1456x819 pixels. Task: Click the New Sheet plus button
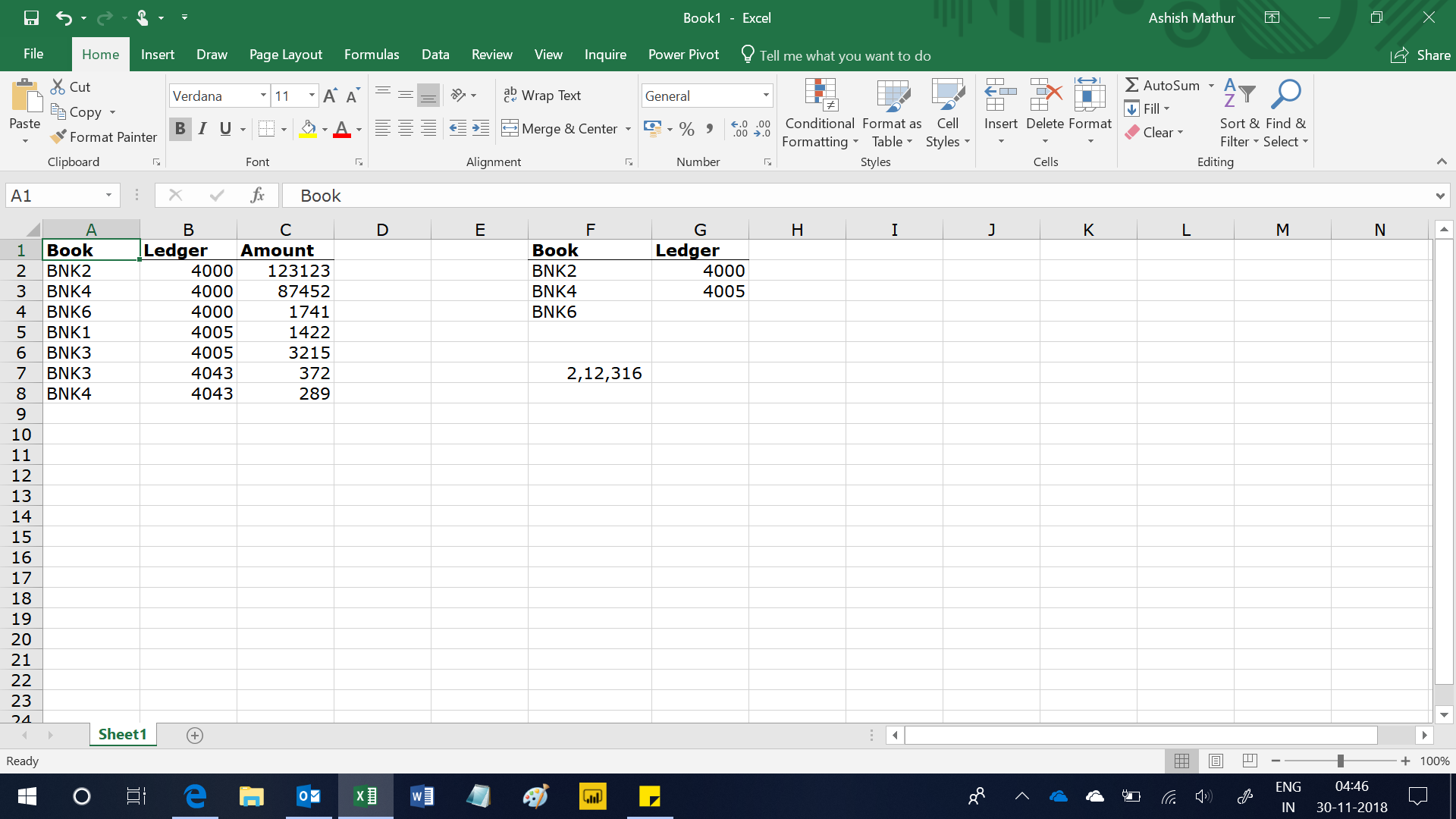[195, 735]
